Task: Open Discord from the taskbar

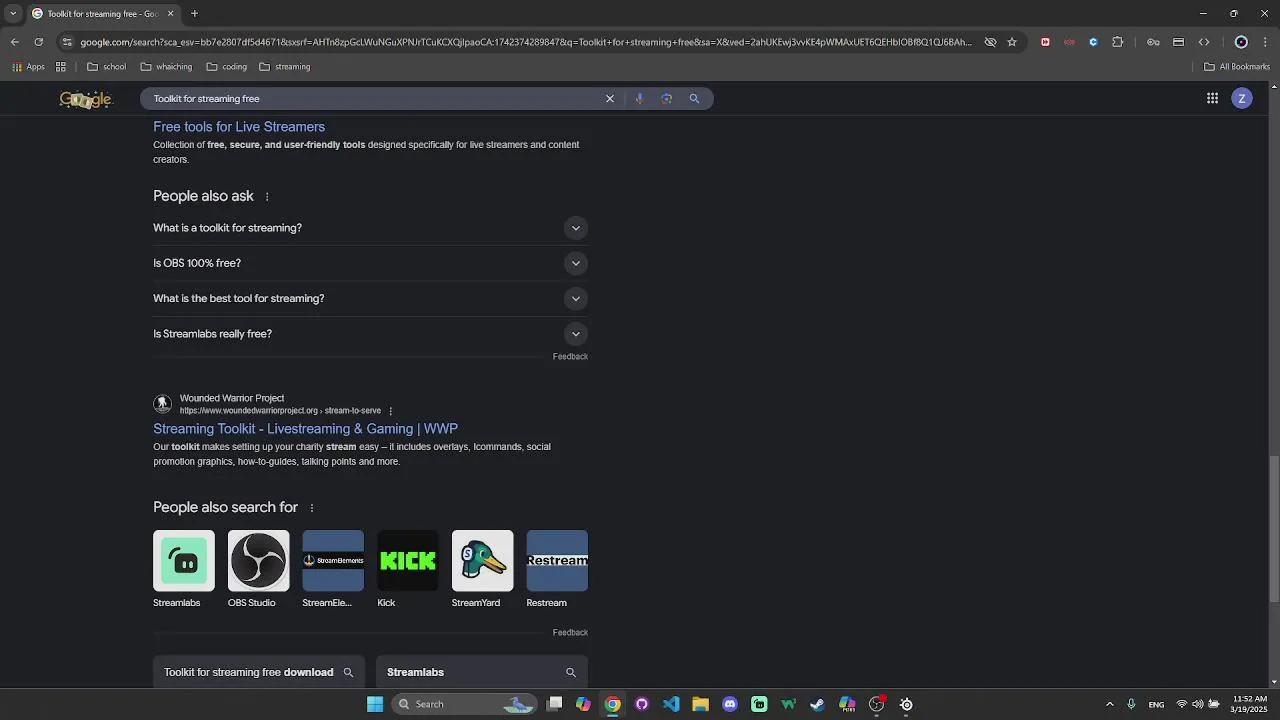Action: pyautogui.click(x=730, y=704)
